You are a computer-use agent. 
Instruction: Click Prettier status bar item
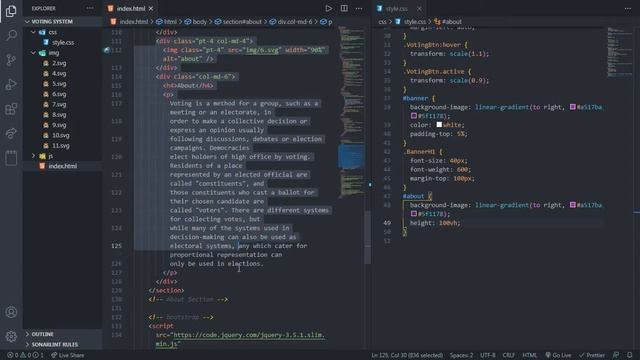point(592,355)
